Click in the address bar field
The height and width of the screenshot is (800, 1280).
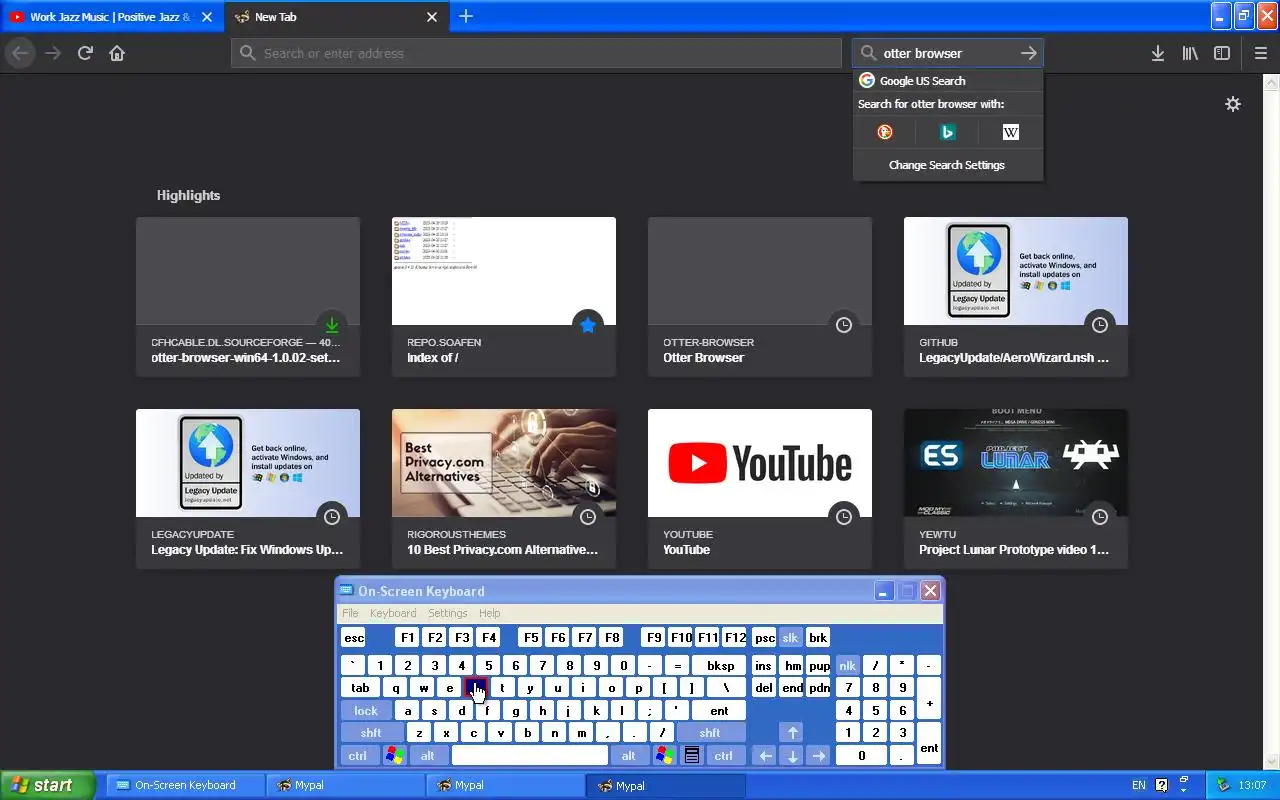(x=536, y=53)
